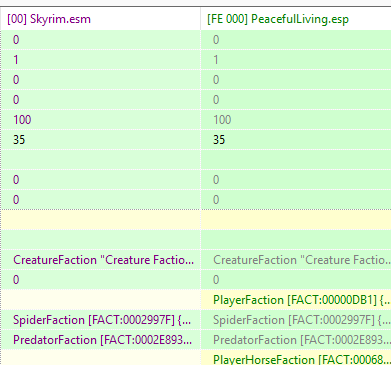Select SpiderFaction [FACT:0002997F] in PeacefulLiving.esp column

coord(296,320)
